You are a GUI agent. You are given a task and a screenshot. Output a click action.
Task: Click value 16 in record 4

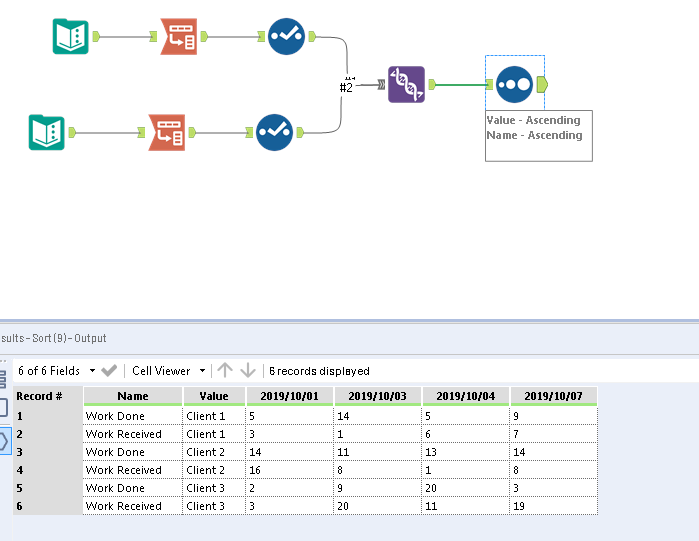point(289,470)
